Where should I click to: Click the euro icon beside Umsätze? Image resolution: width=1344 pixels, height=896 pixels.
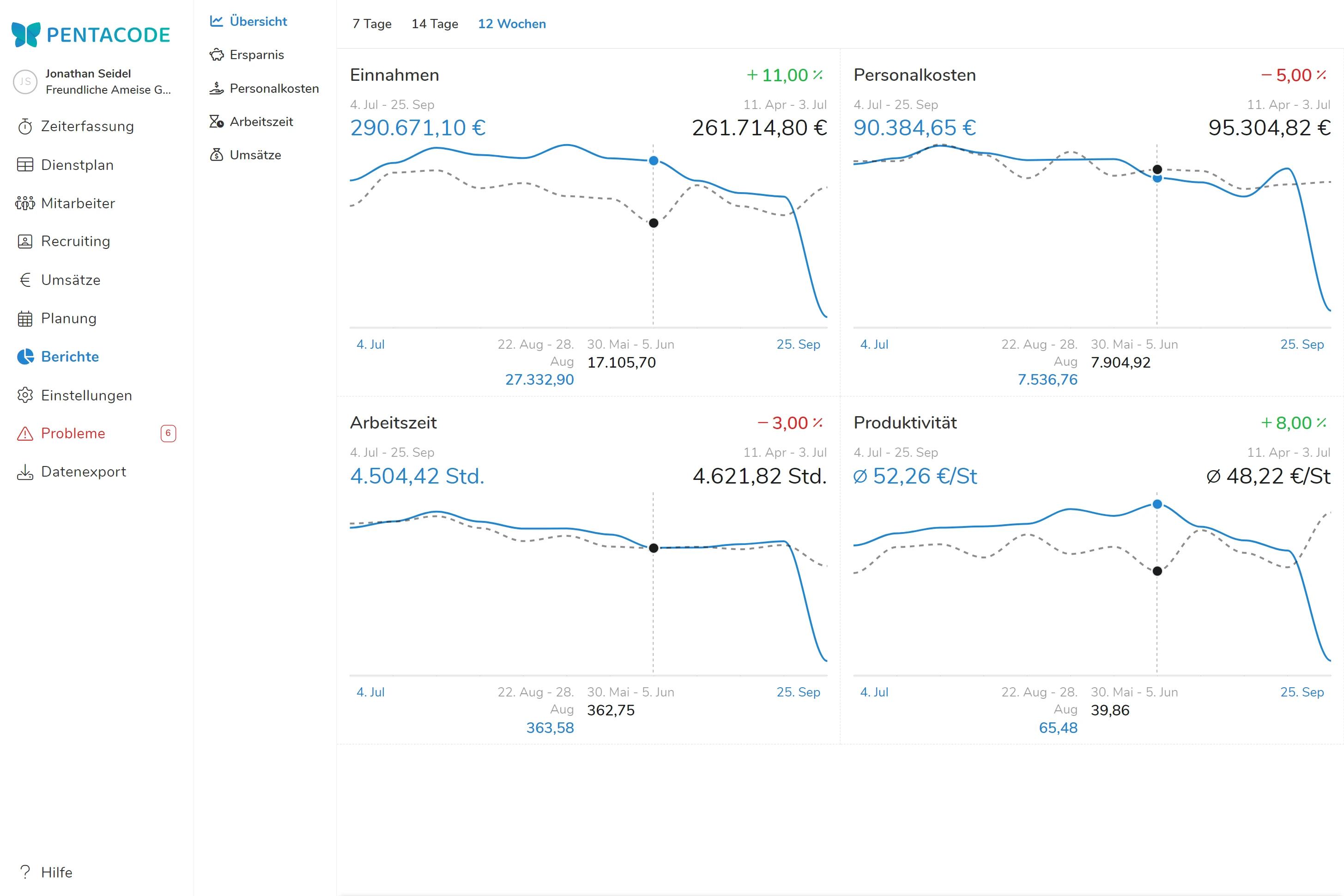pos(25,279)
